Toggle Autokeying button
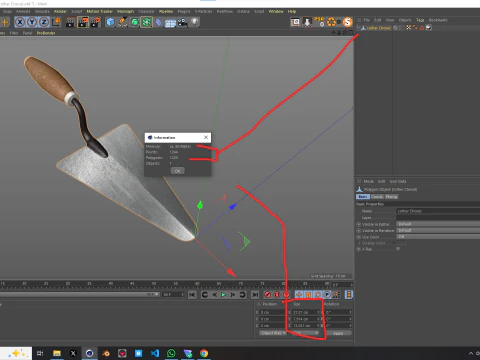The image size is (480, 360). coord(277,295)
